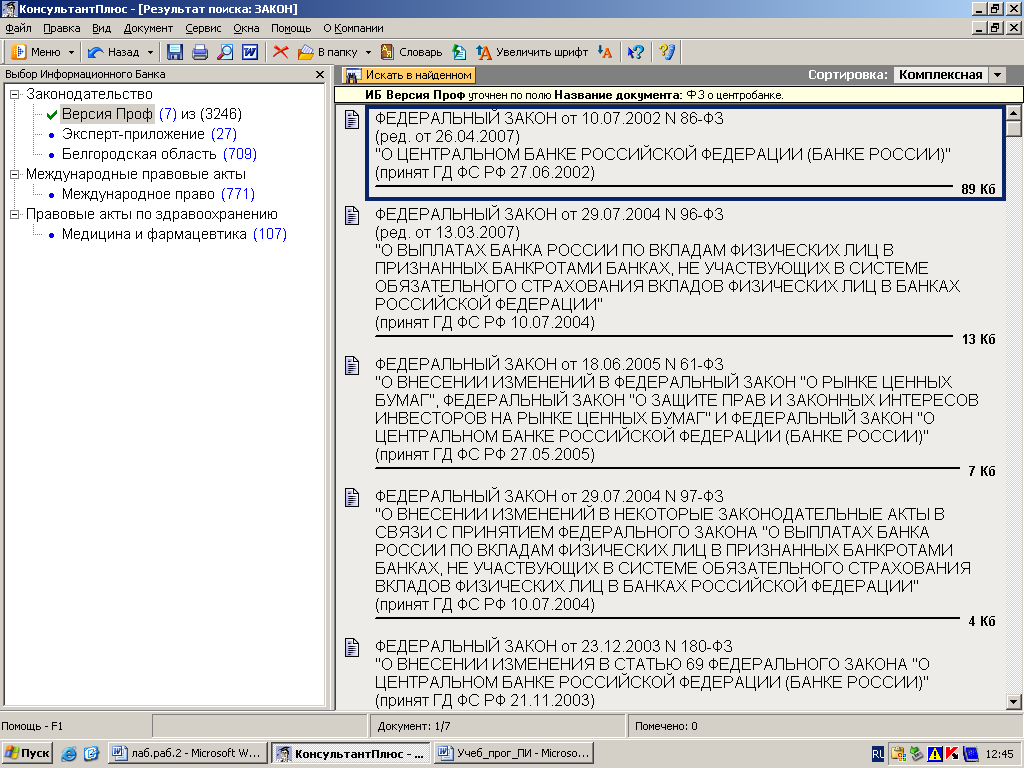Open the Сервис menu
This screenshot has width=1024, height=768.
[203, 28]
